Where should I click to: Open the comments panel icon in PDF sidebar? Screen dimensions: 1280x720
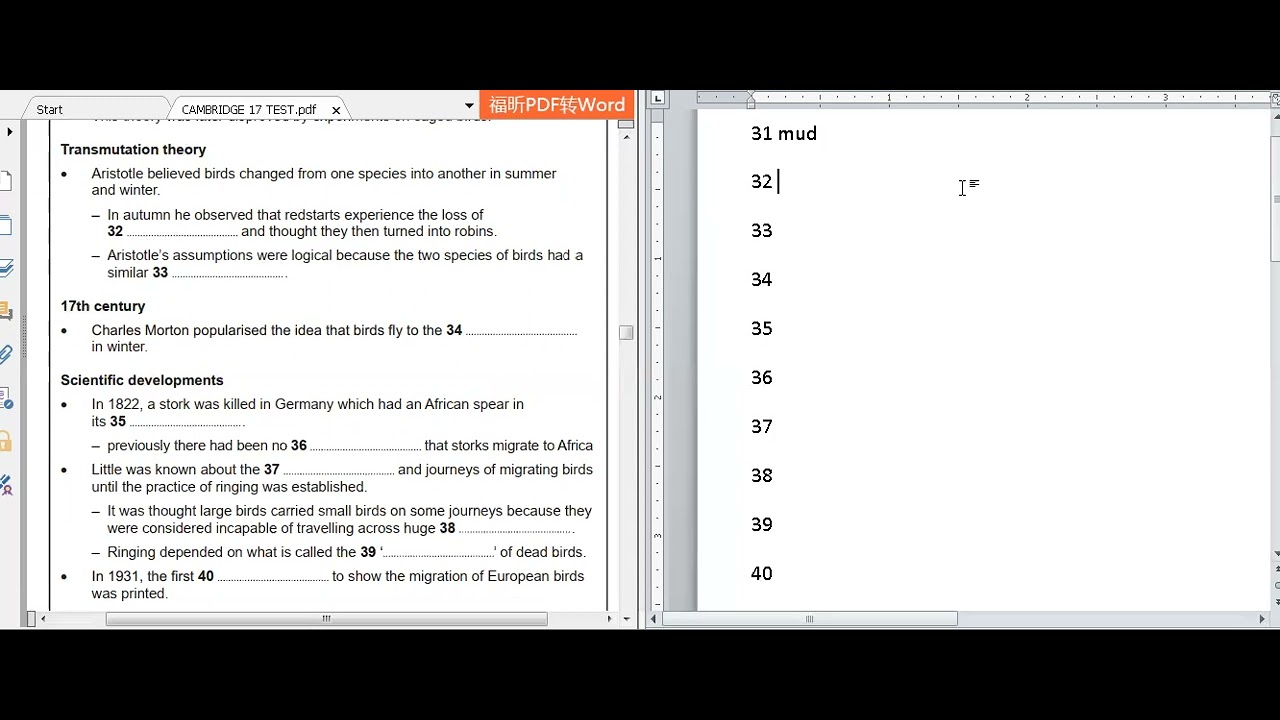(5, 311)
